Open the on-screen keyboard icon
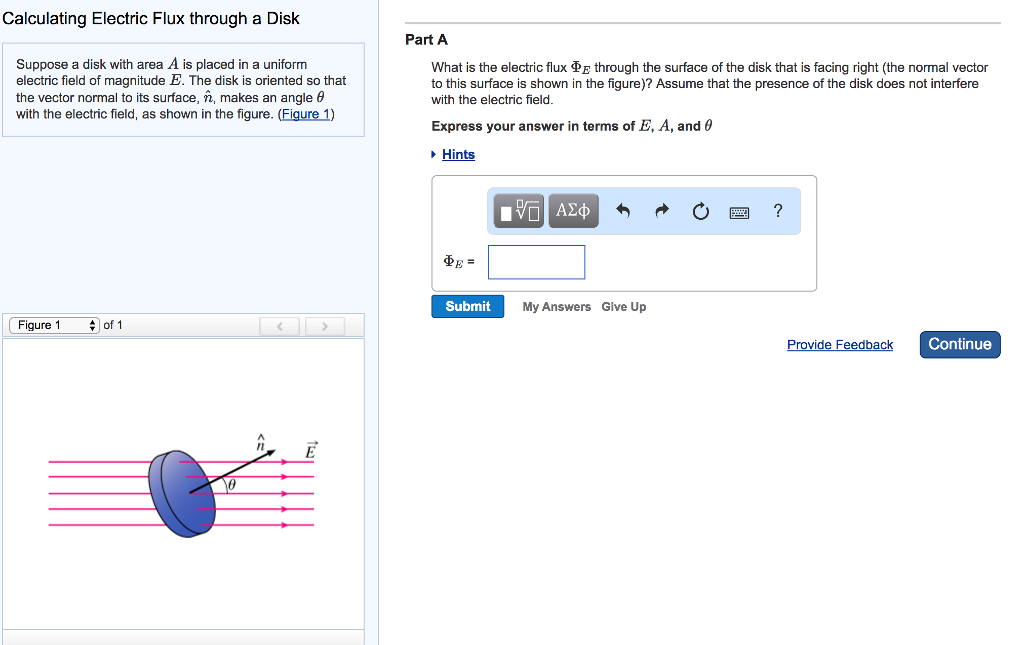The height and width of the screenshot is (645, 1024). point(739,211)
